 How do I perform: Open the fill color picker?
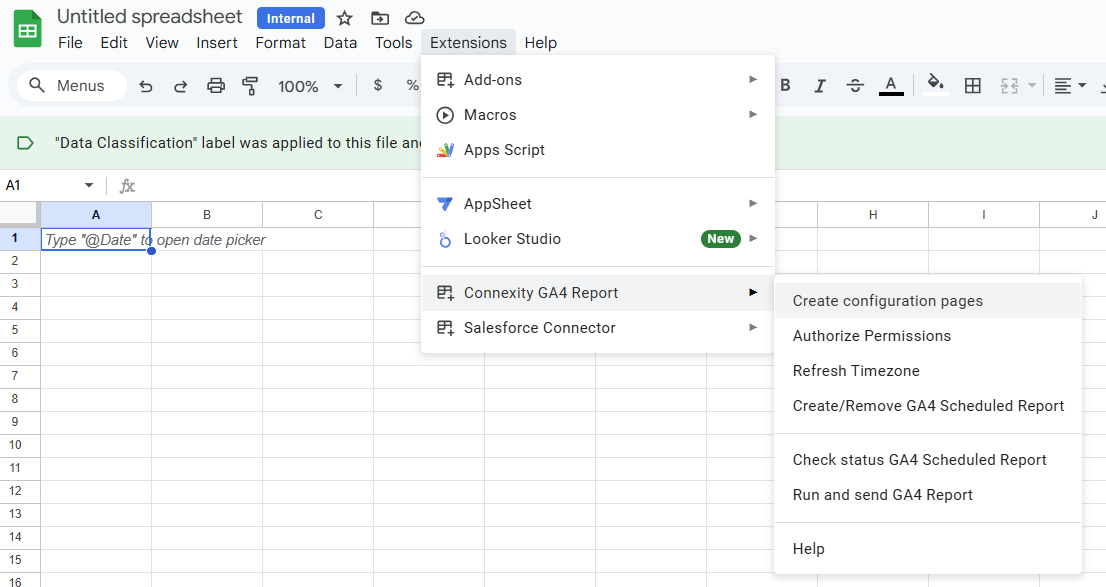(935, 85)
